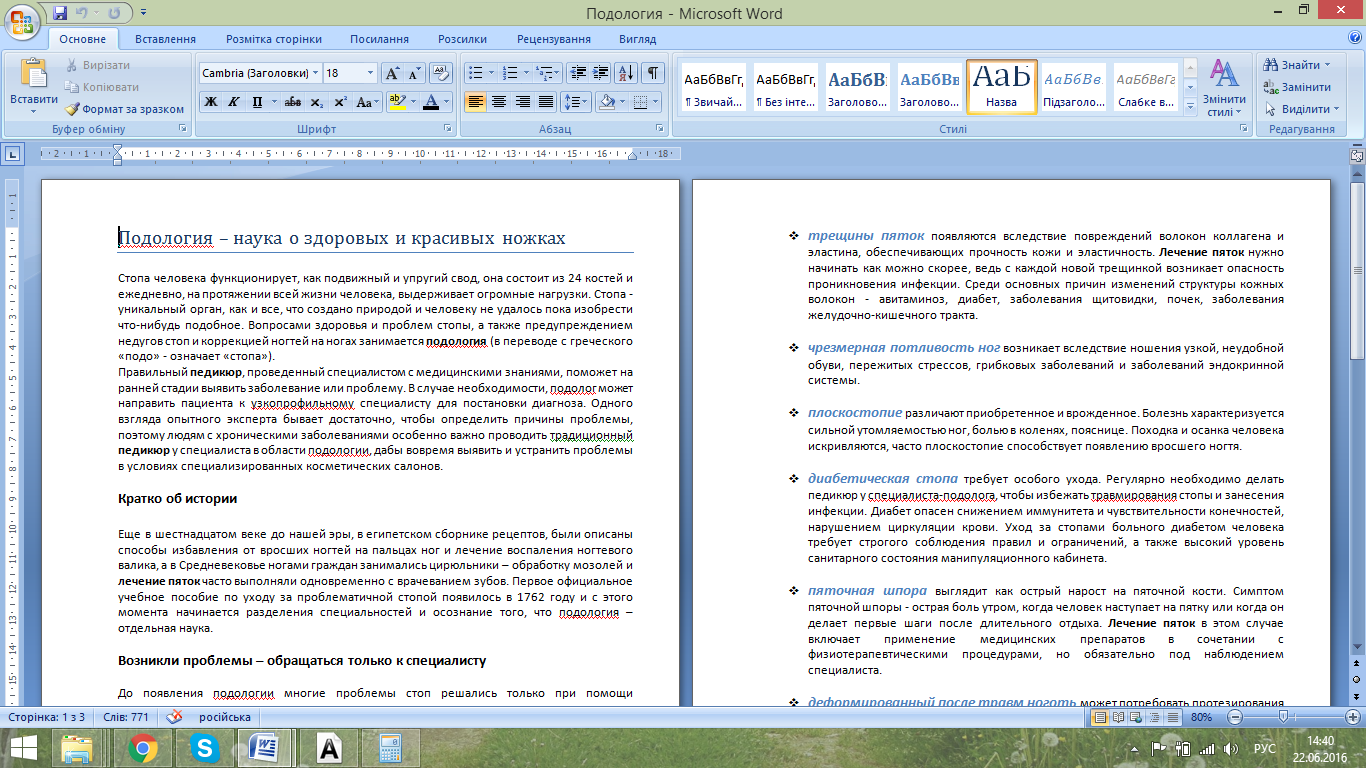Click the Sort A-Z icon
Screen dimensions: 1366x768
click(626, 73)
